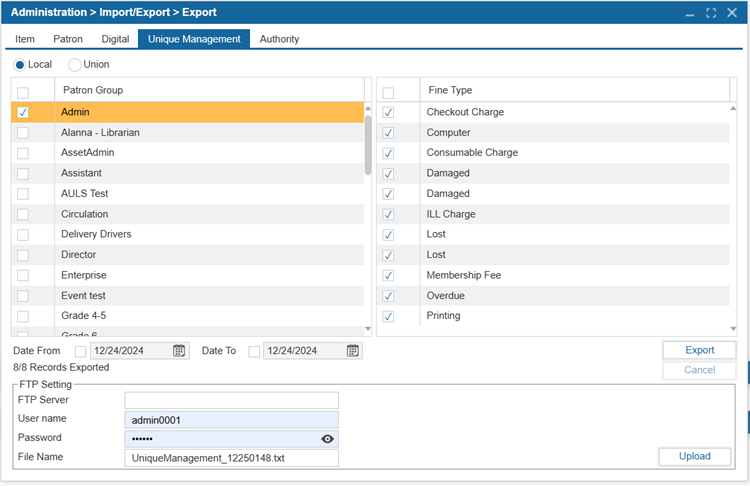The height and width of the screenshot is (486, 750).
Task: Click the User name field
Action: pyautogui.click(x=232, y=420)
